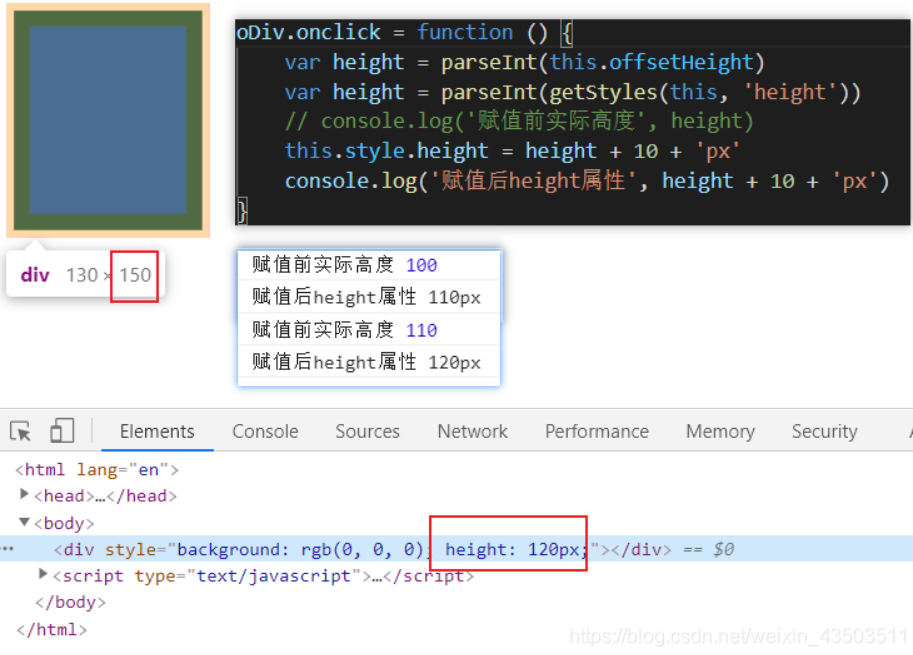Expand the head element node
The height and width of the screenshot is (655, 913).
(24, 494)
